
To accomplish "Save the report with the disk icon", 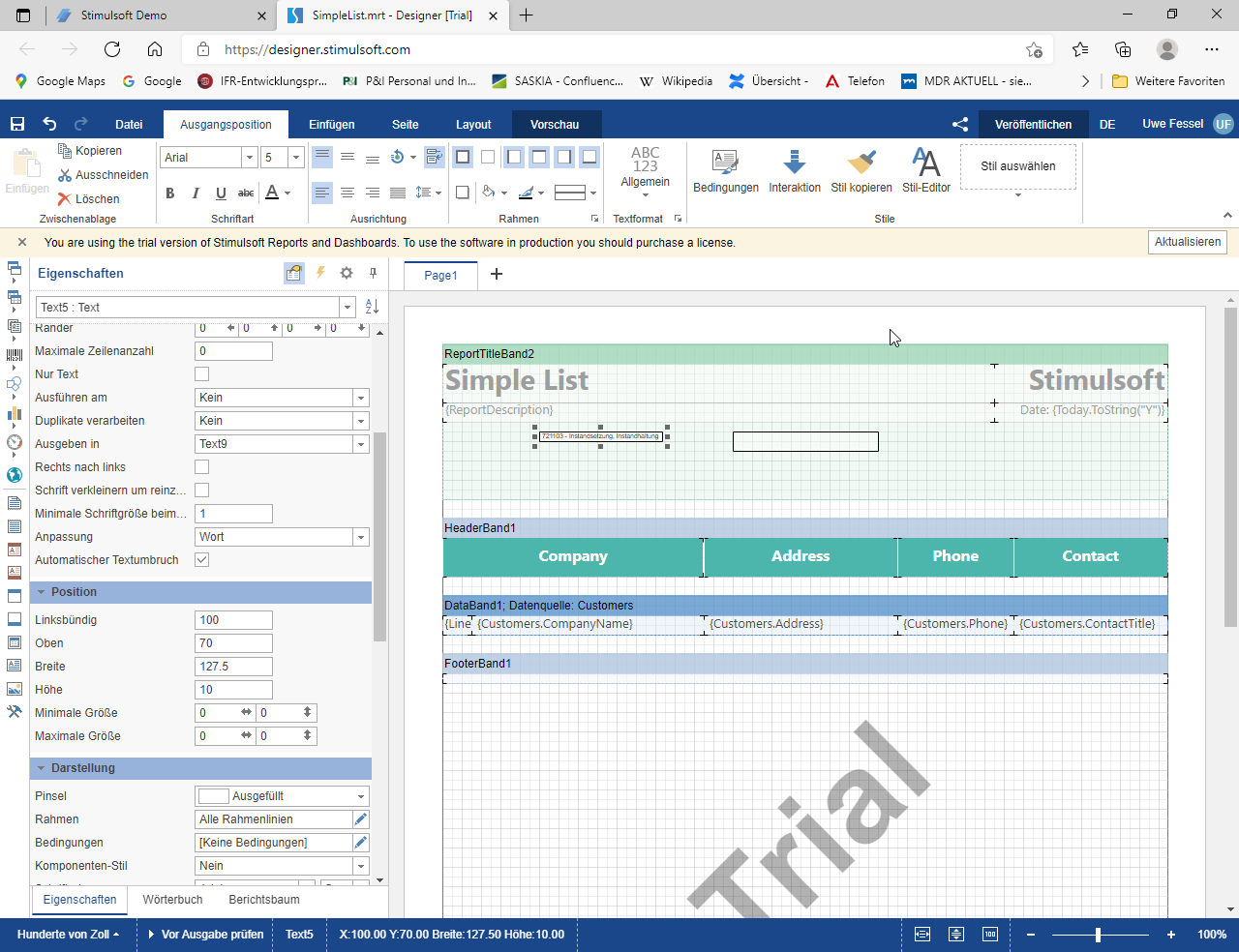I will pos(17,124).
